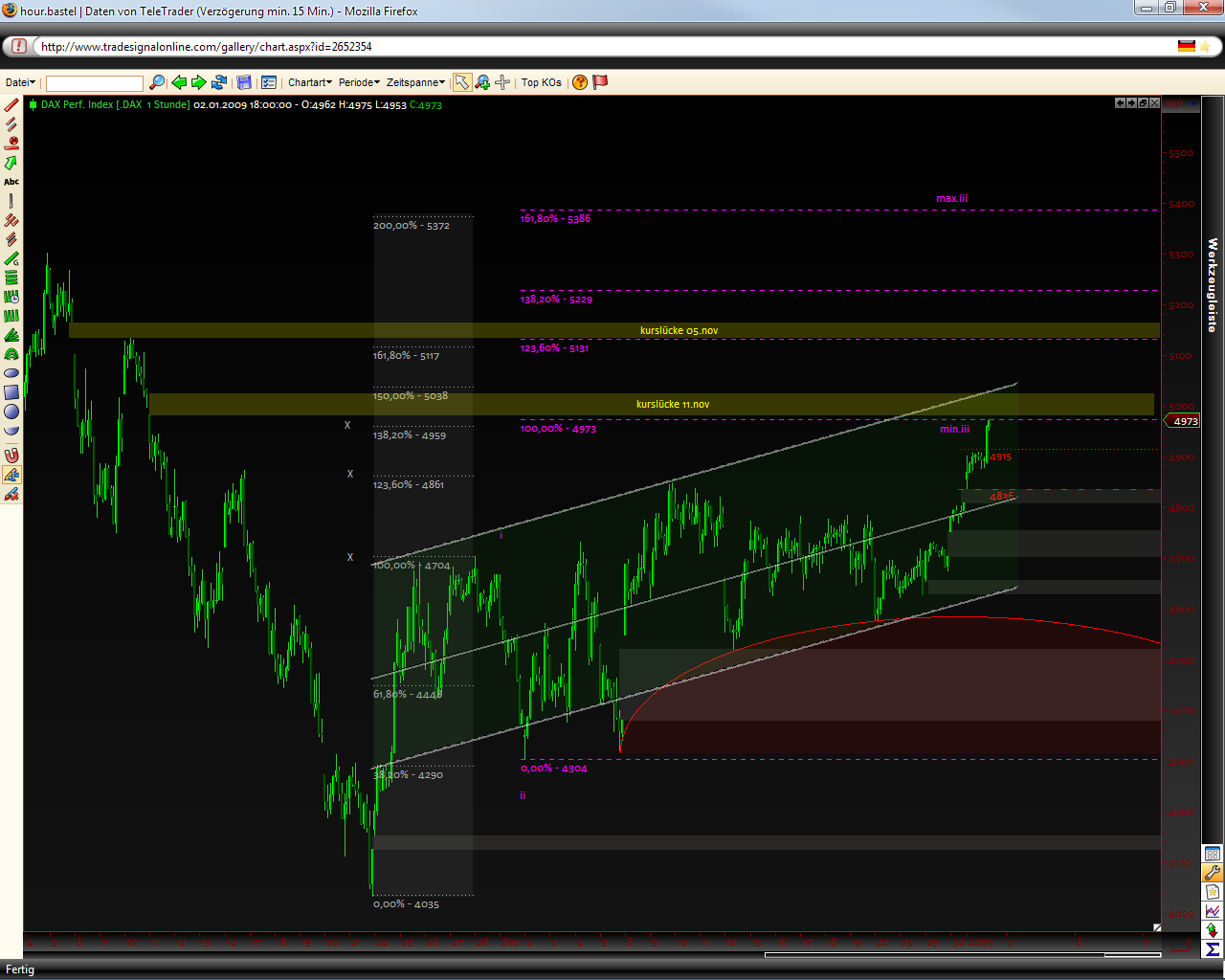Open the Sigma formula icon

(x=1213, y=949)
